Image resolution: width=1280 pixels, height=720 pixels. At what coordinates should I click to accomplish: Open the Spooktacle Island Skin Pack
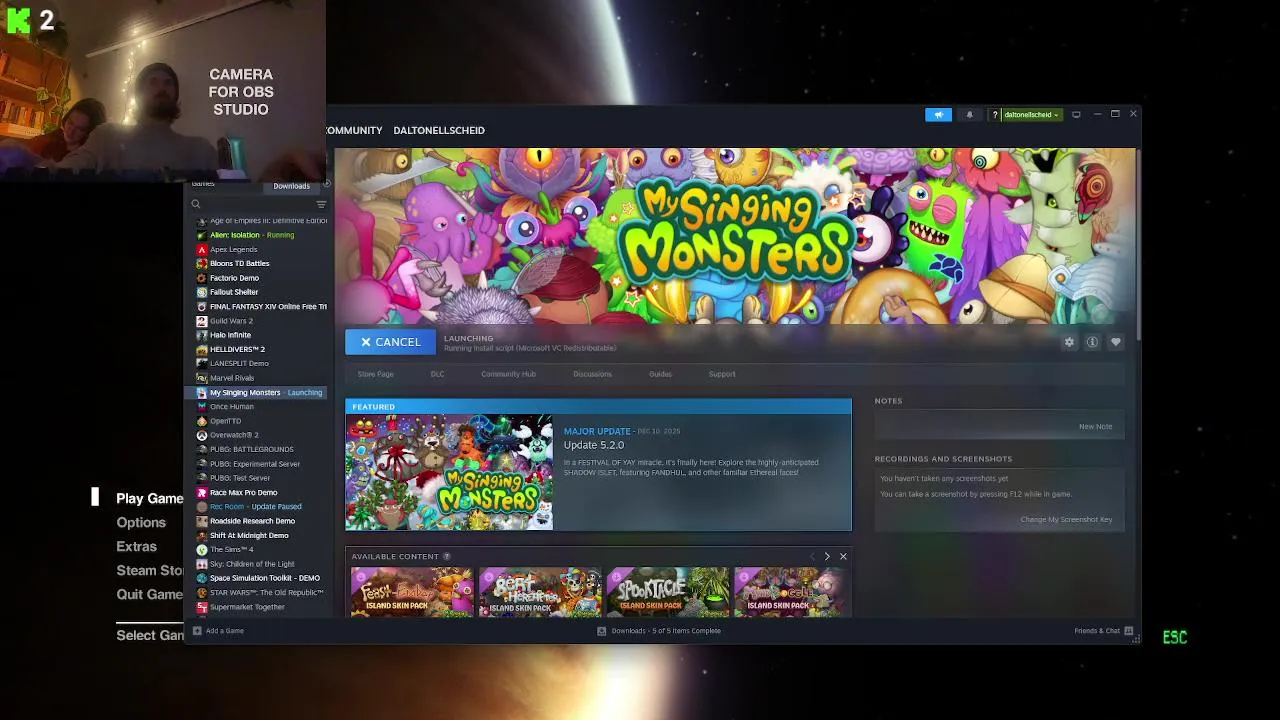click(668, 592)
